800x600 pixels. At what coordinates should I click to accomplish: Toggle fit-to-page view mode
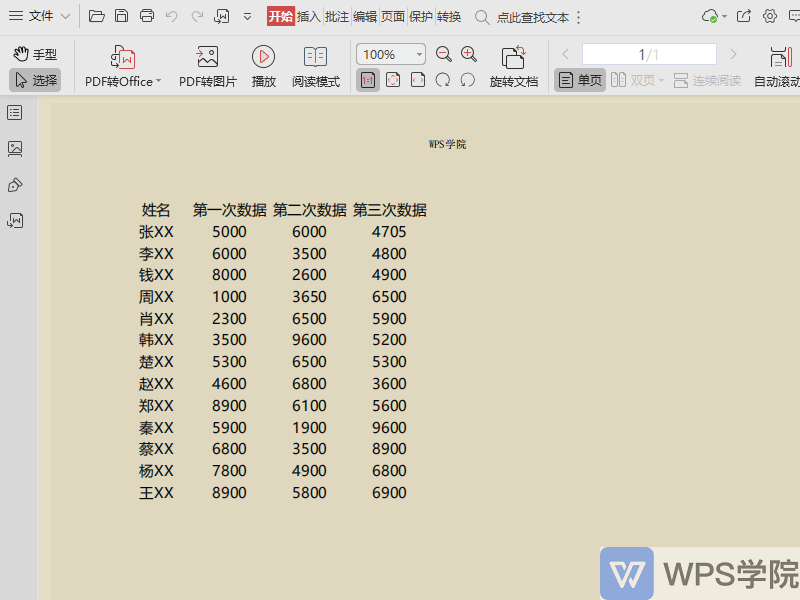pyautogui.click(x=393, y=79)
